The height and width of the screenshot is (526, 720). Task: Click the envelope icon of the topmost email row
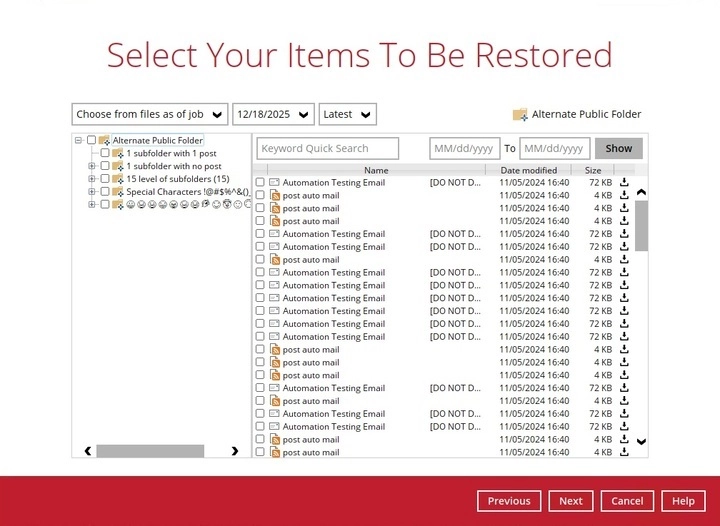click(275, 182)
